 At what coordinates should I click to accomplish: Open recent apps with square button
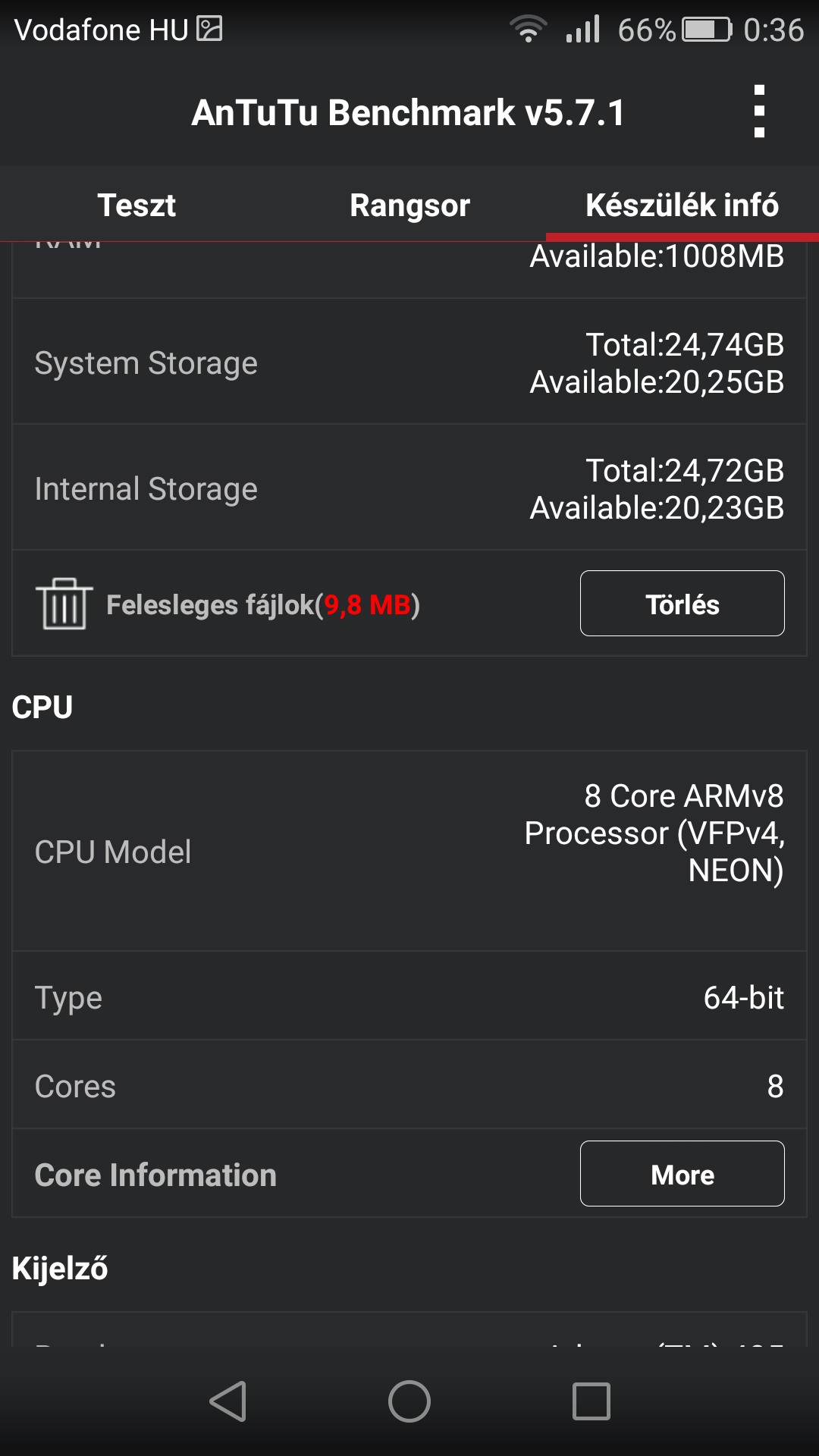coord(591,1401)
